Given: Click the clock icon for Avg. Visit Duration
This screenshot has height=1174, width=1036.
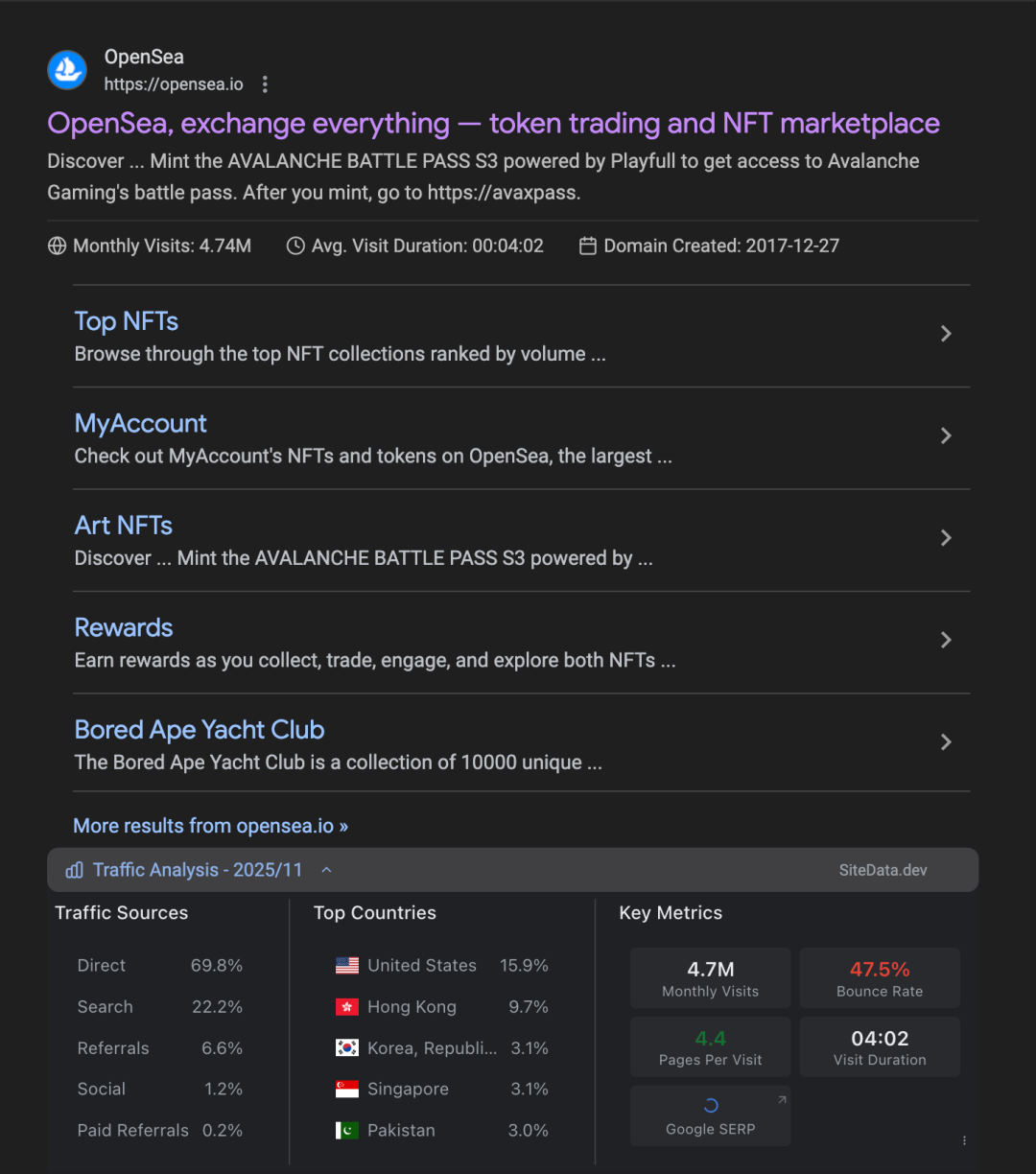Looking at the screenshot, I should click(295, 246).
